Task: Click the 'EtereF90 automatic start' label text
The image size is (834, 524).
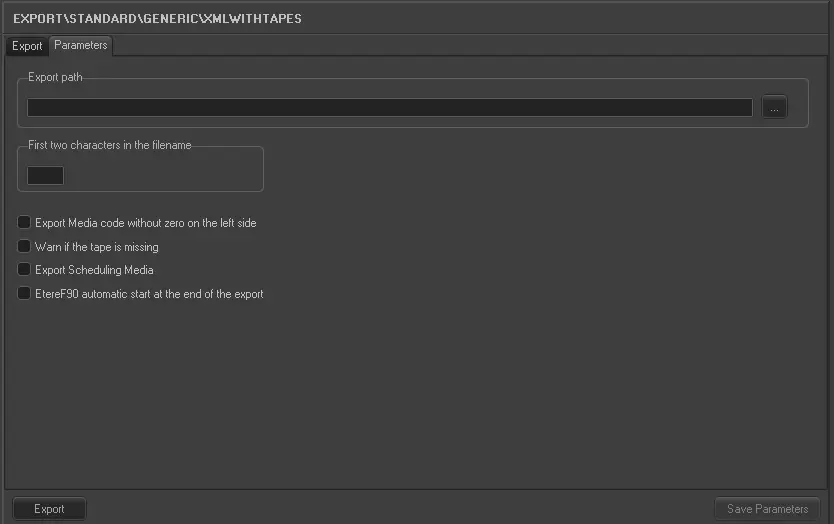Action: 149,294
